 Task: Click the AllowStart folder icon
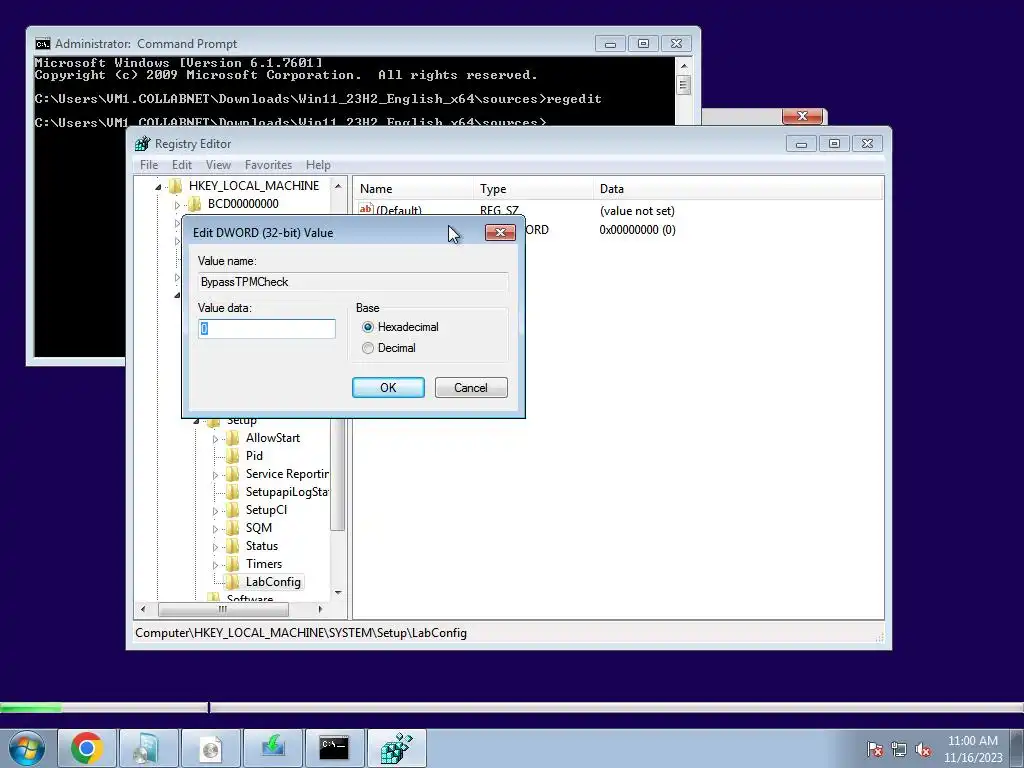pyautogui.click(x=232, y=438)
